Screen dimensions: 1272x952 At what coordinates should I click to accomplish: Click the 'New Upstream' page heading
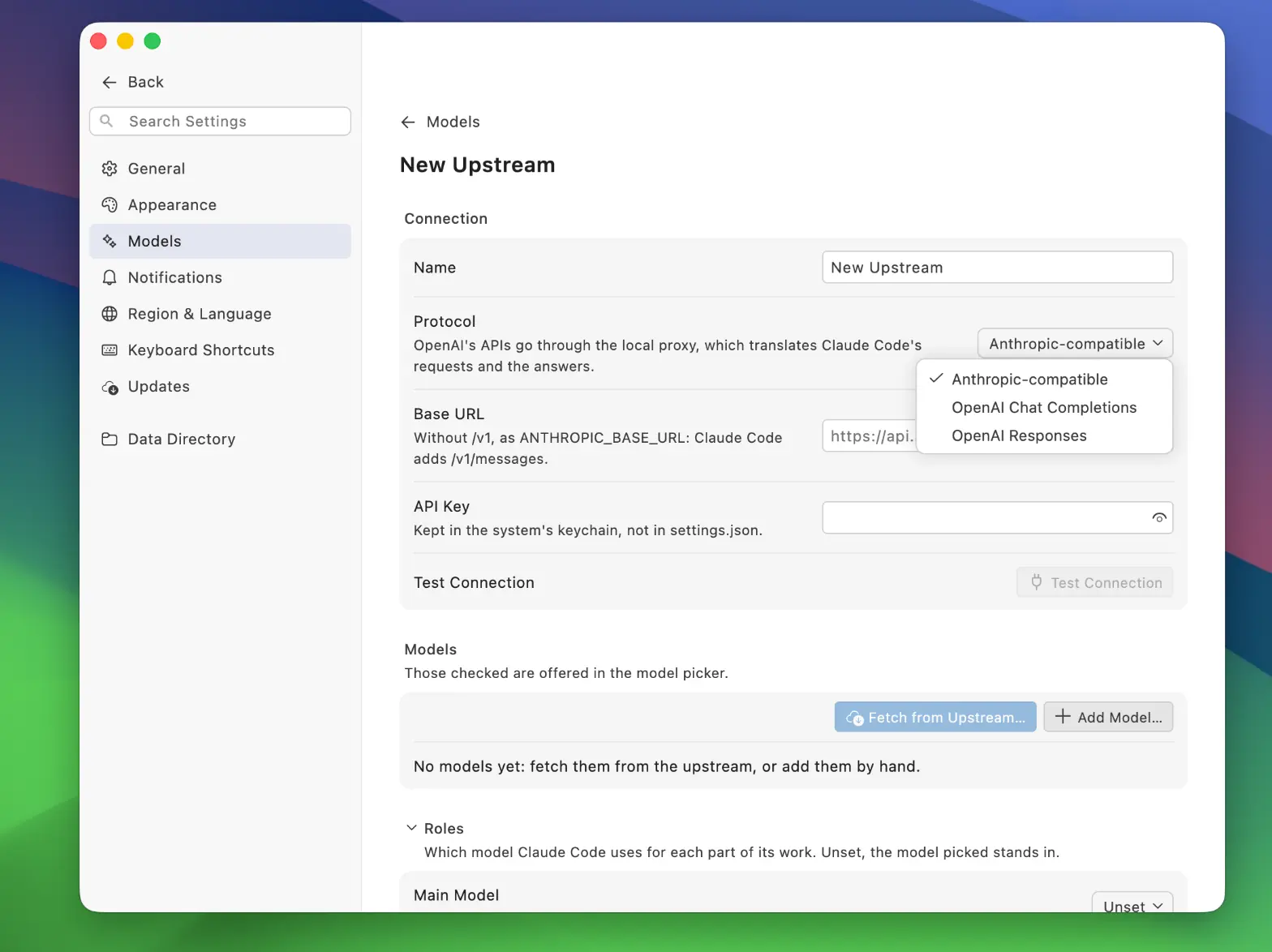(x=478, y=165)
